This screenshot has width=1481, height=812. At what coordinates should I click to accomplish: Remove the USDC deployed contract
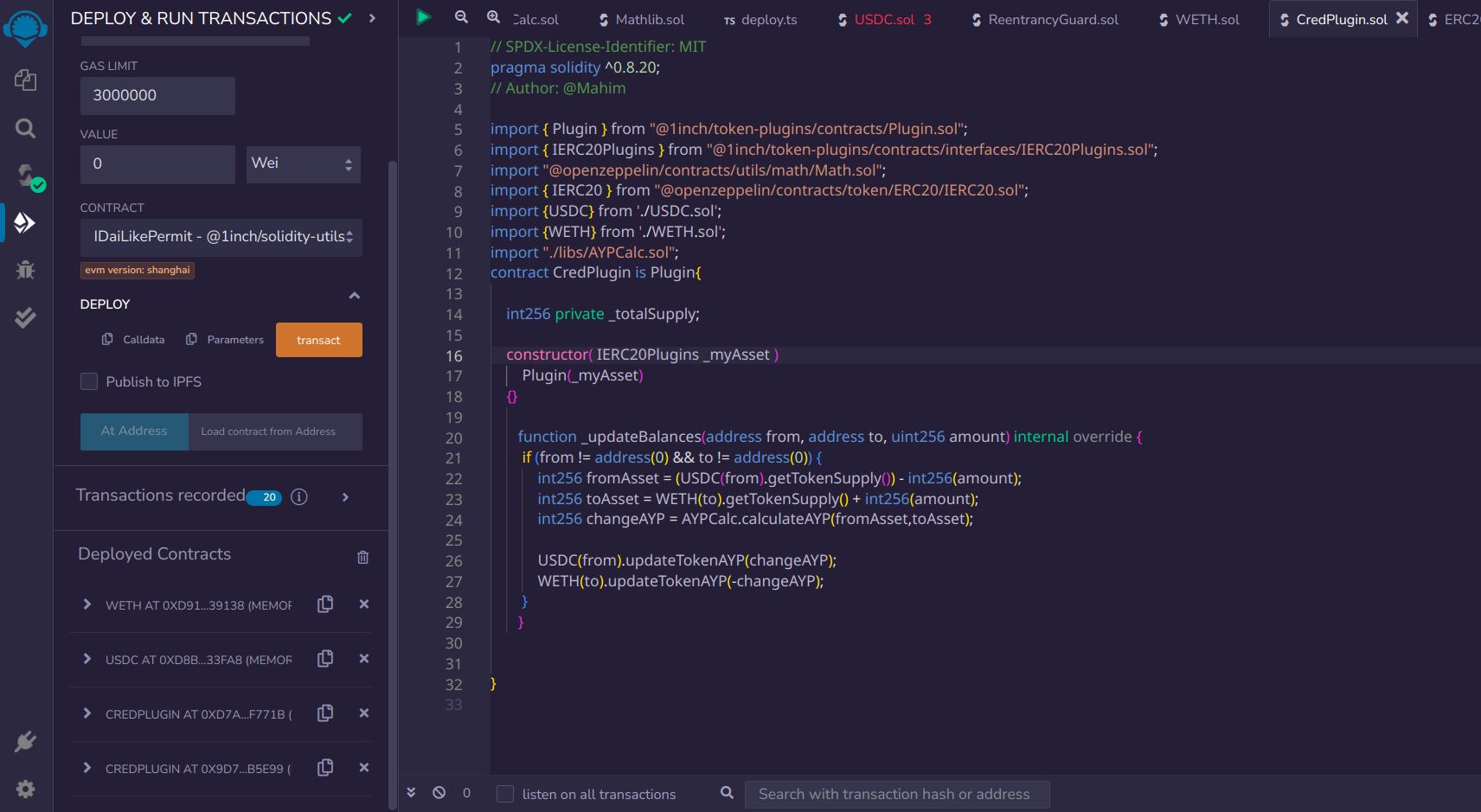click(x=364, y=658)
